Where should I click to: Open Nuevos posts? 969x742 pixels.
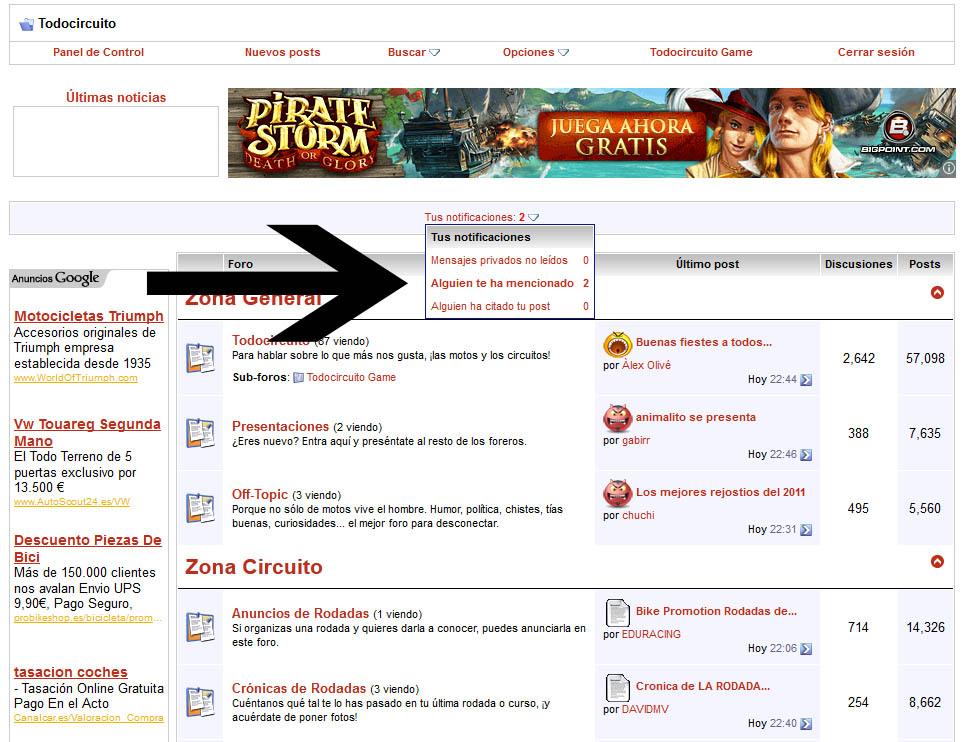[x=282, y=53]
